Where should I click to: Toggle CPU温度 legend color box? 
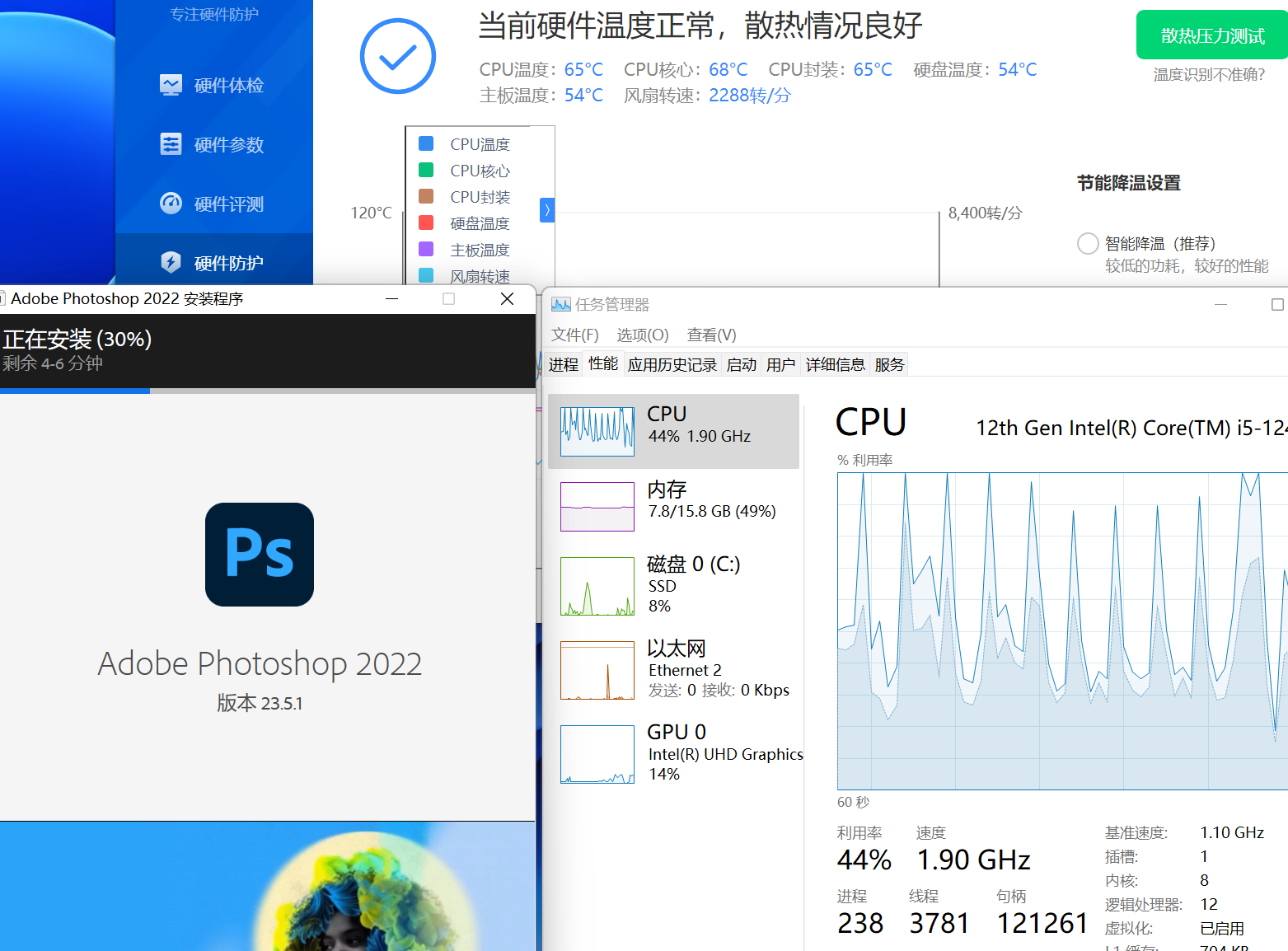click(x=426, y=143)
